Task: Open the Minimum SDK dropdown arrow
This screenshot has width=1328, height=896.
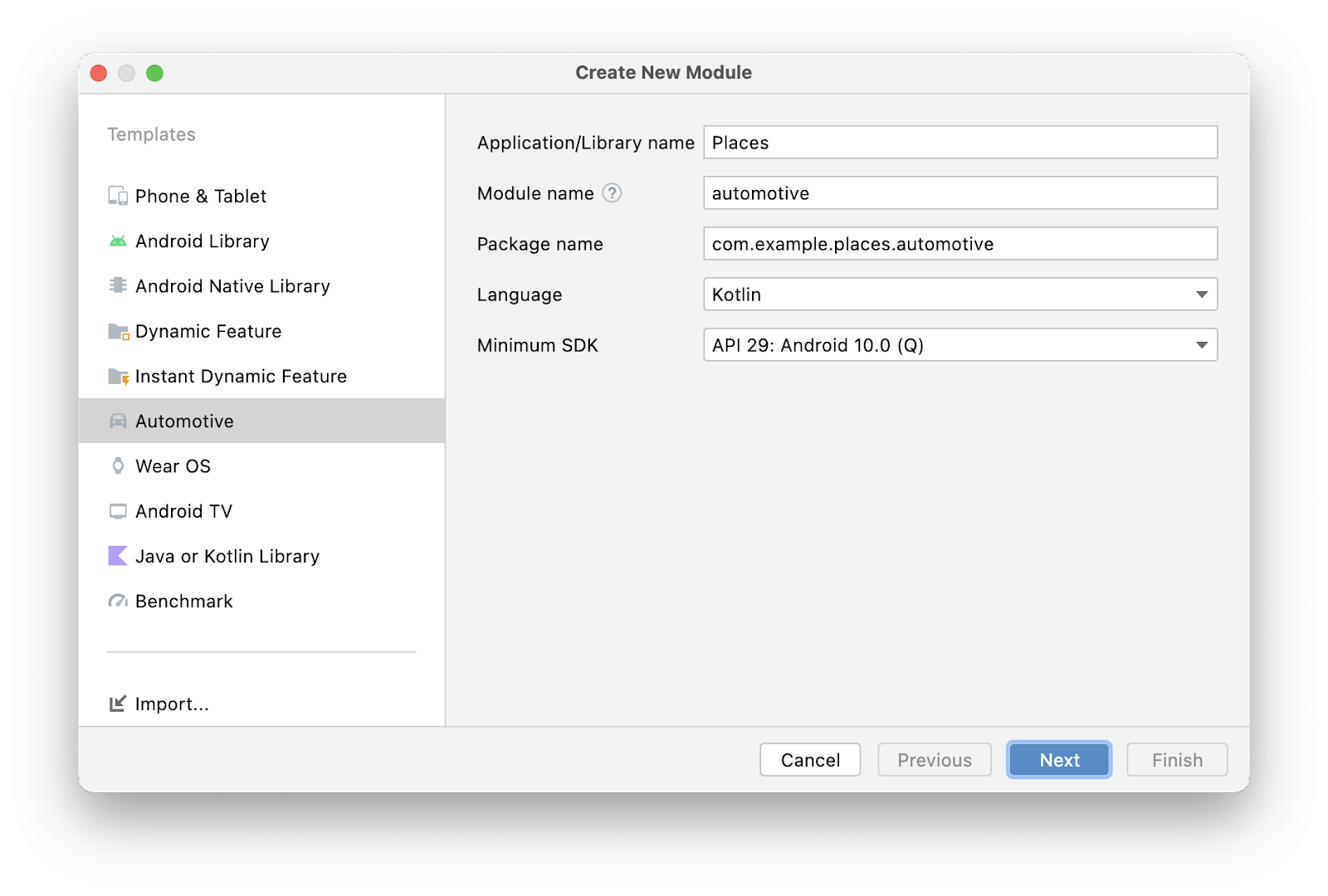Action: pyautogui.click(x=1201, y=345)
